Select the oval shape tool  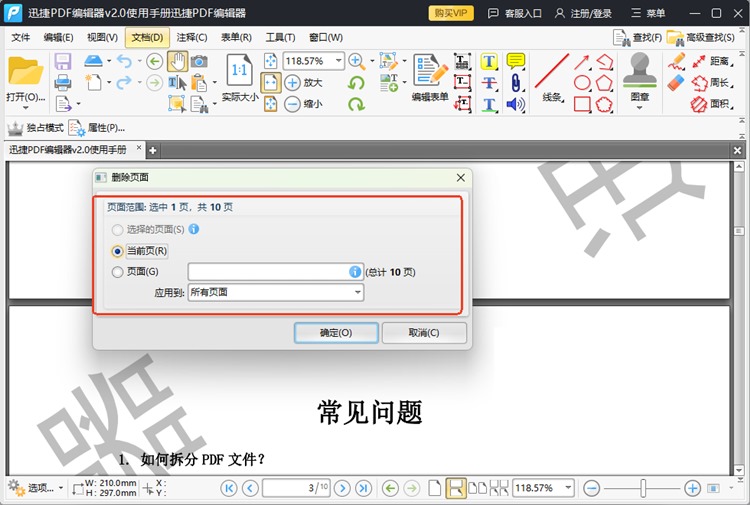point(582,83)
